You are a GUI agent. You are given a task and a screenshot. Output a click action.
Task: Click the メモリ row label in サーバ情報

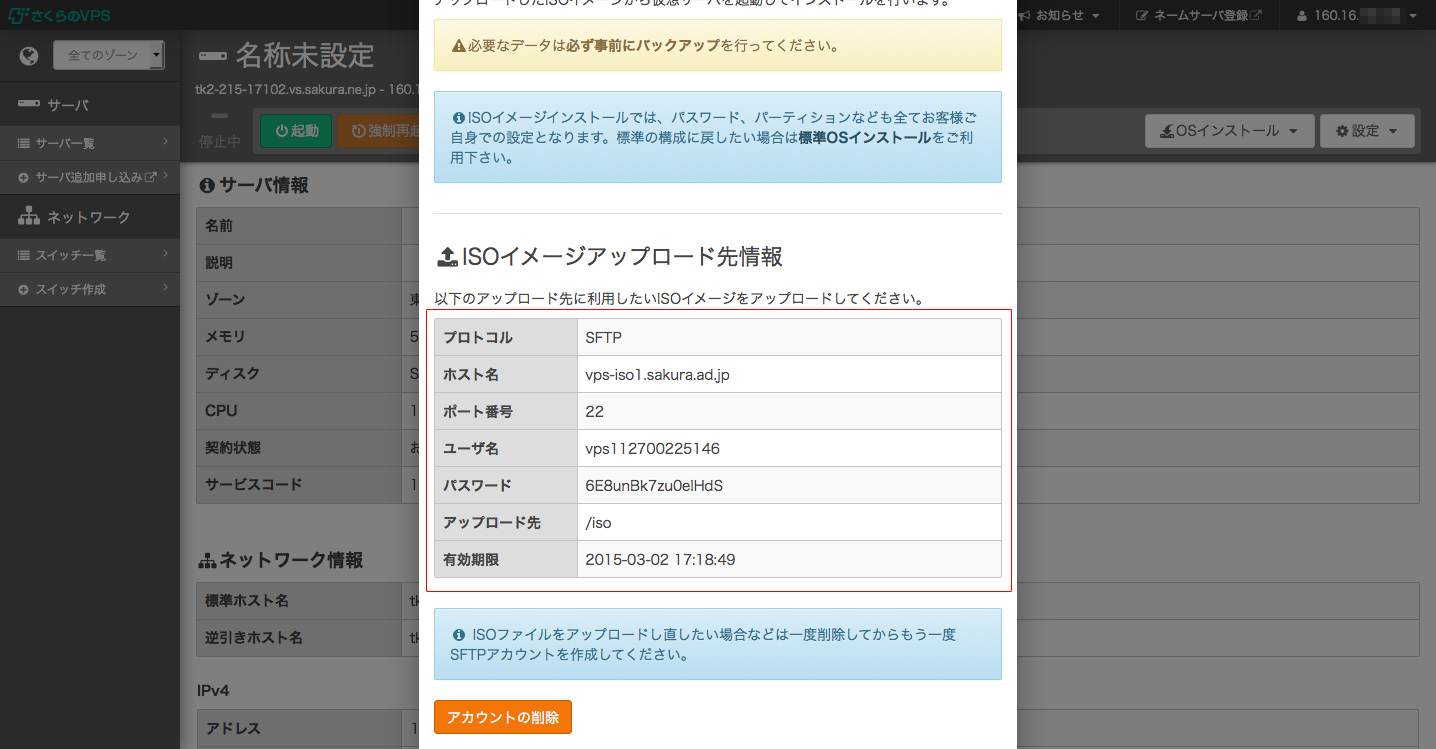pos(225,337)
